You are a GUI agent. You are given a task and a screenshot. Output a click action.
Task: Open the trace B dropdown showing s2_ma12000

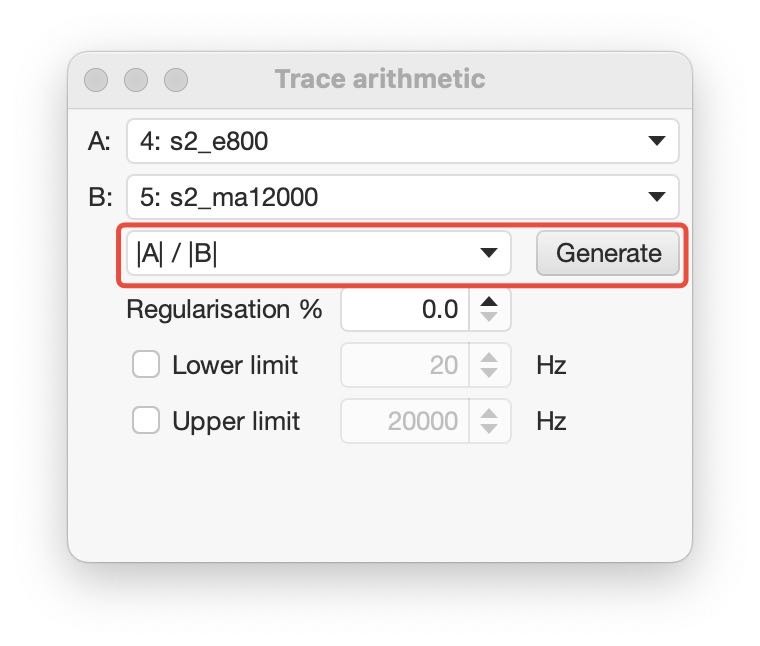(402, 197)
